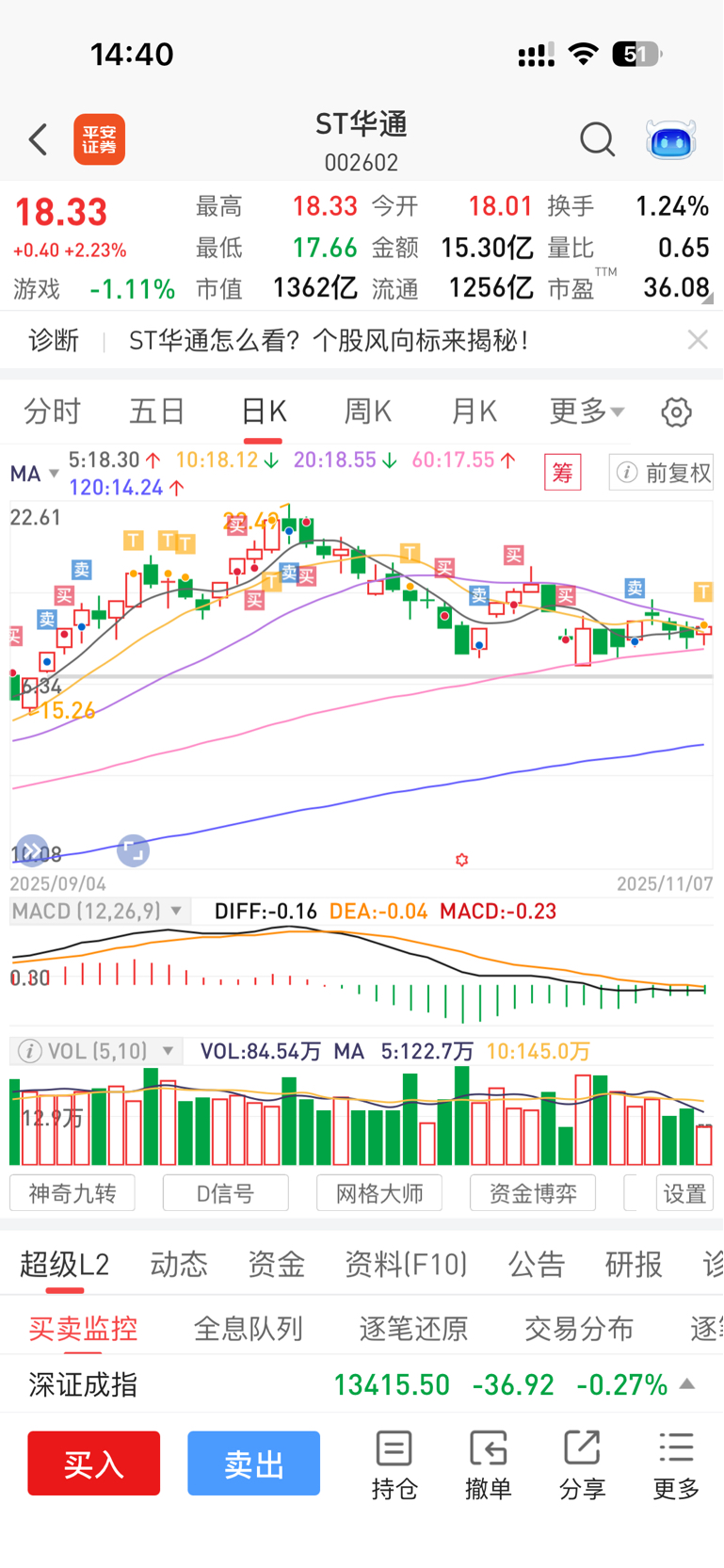724x1568 pixels.
Task: Open the 研报 tab
Action: (x=634, y=1264)
